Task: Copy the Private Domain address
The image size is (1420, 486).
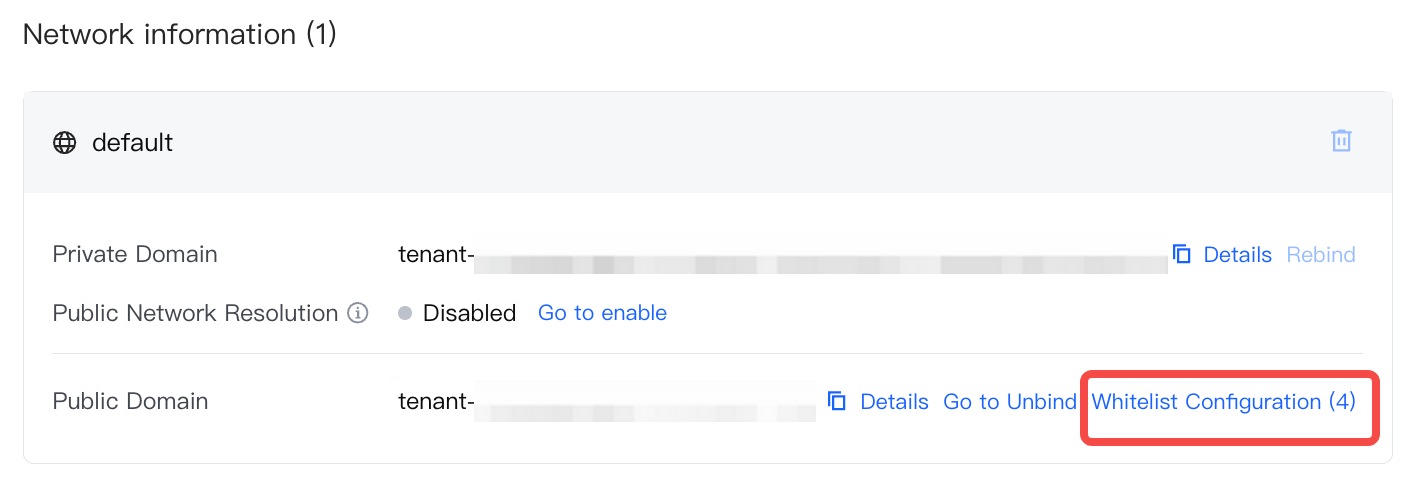Action: (x=1182, y=255)
